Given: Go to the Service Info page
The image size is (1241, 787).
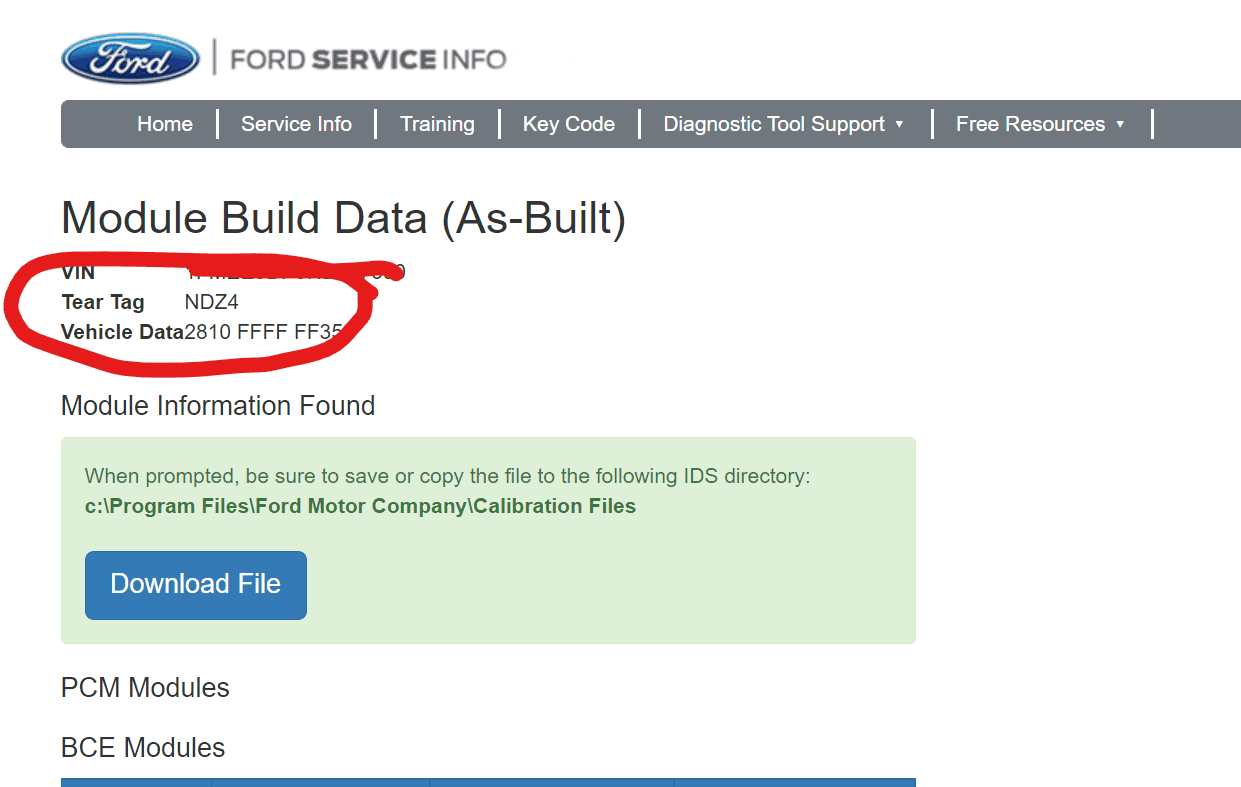Looking at the screenshot, I should (x=296, y=124).
